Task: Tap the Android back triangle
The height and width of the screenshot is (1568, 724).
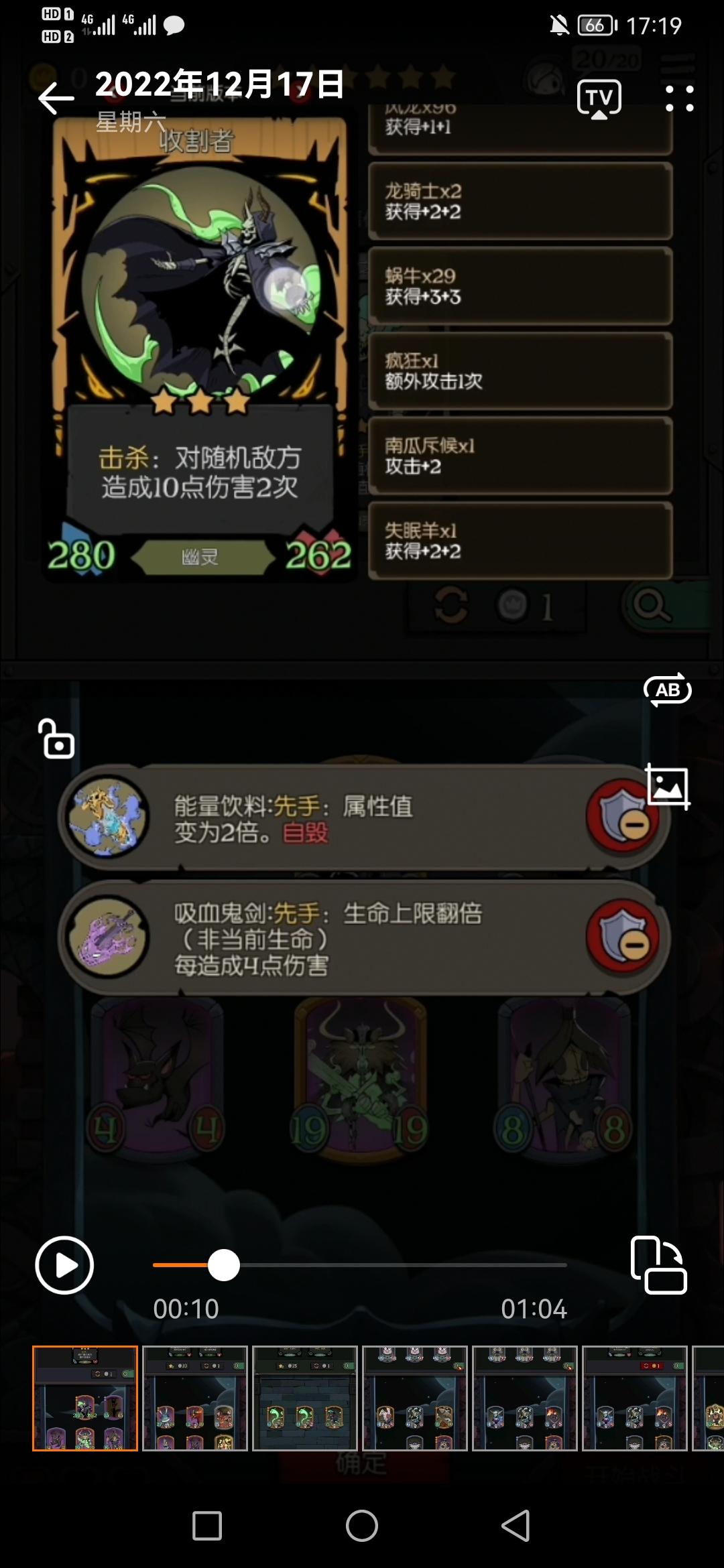Action: click(516, 1526)
